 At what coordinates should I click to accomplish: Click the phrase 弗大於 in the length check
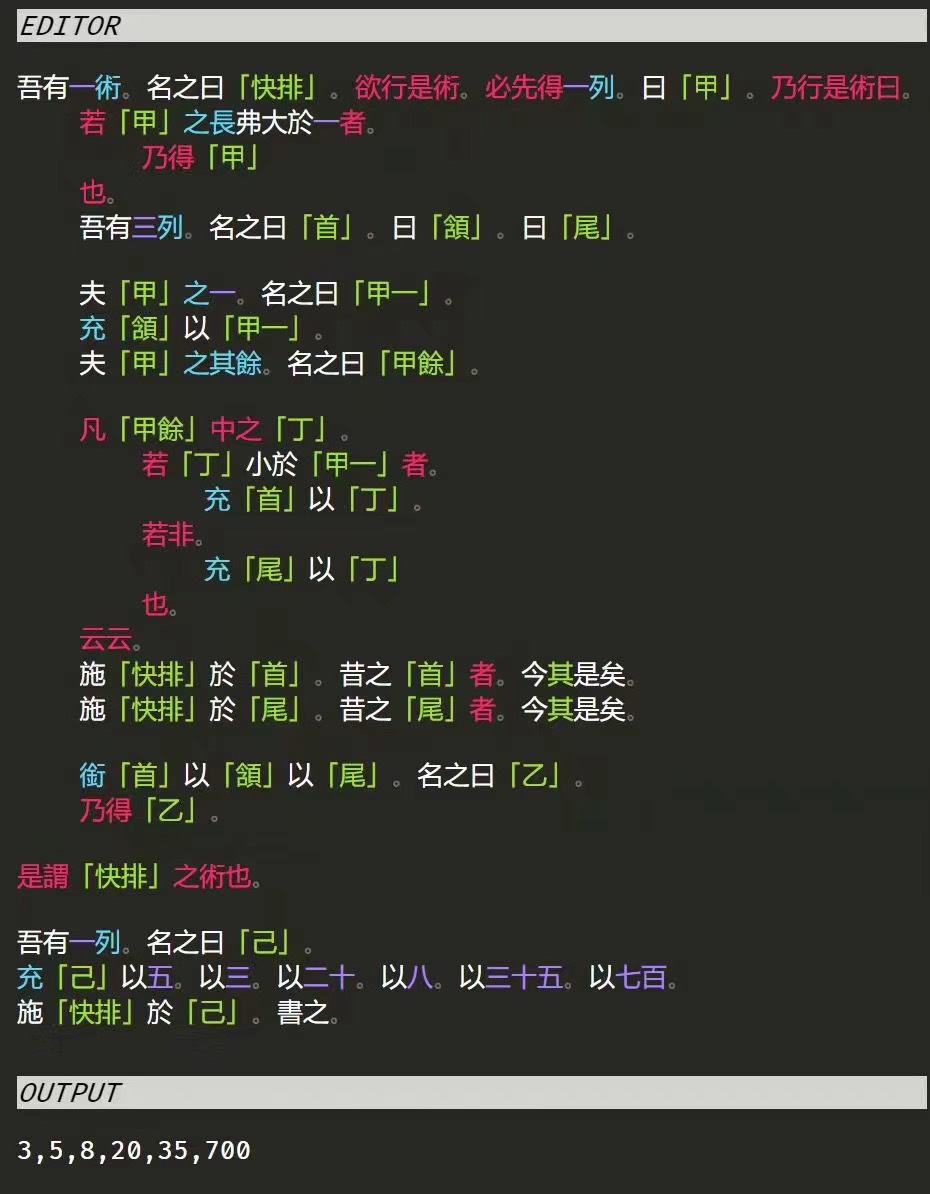pyautogui.click(x=274, y=123)
